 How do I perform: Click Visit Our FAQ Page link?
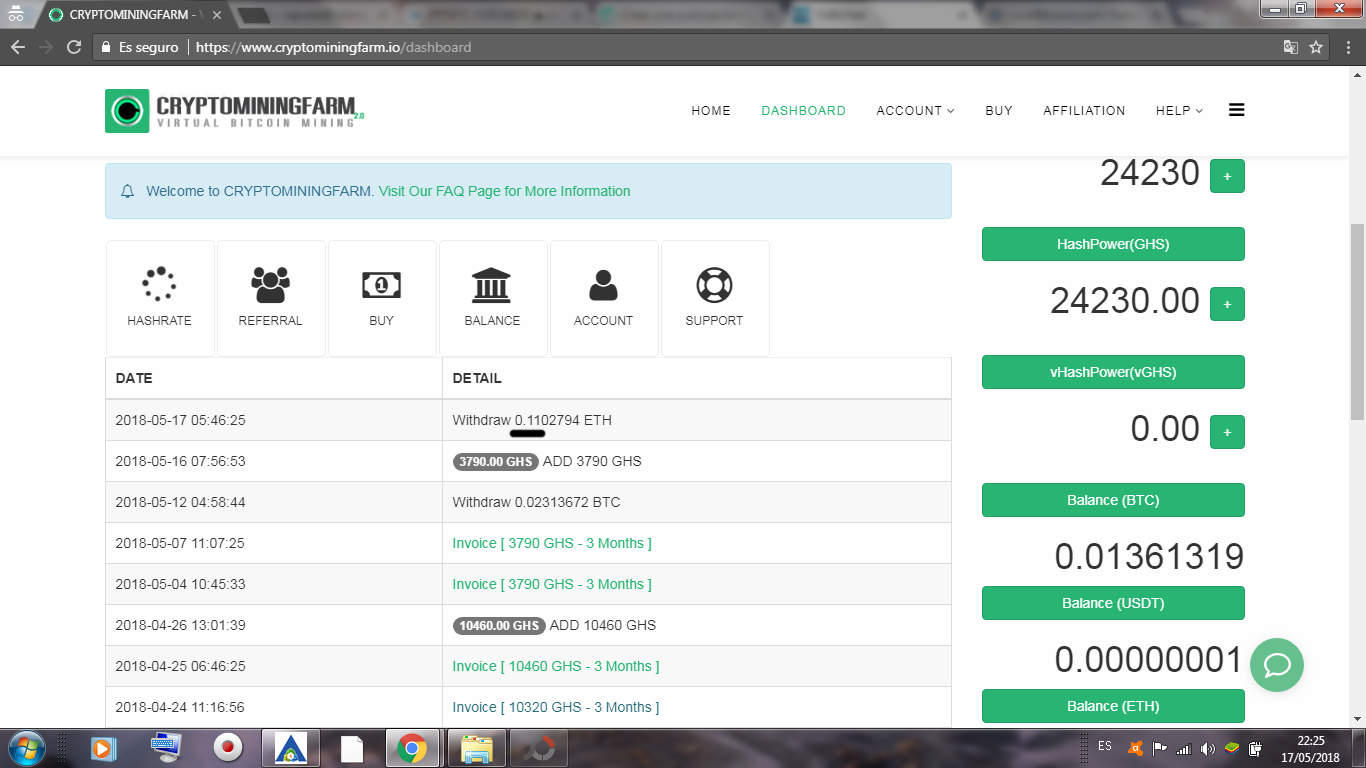[x=504, y=191]
